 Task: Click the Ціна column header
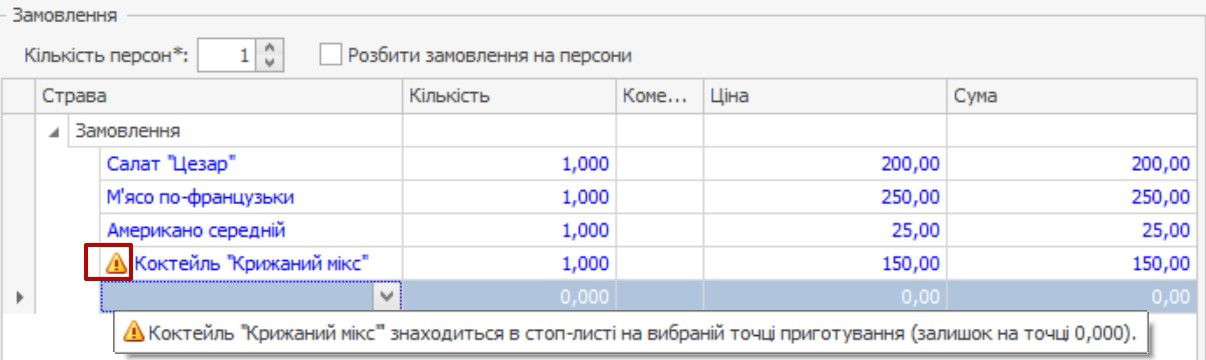825,96
